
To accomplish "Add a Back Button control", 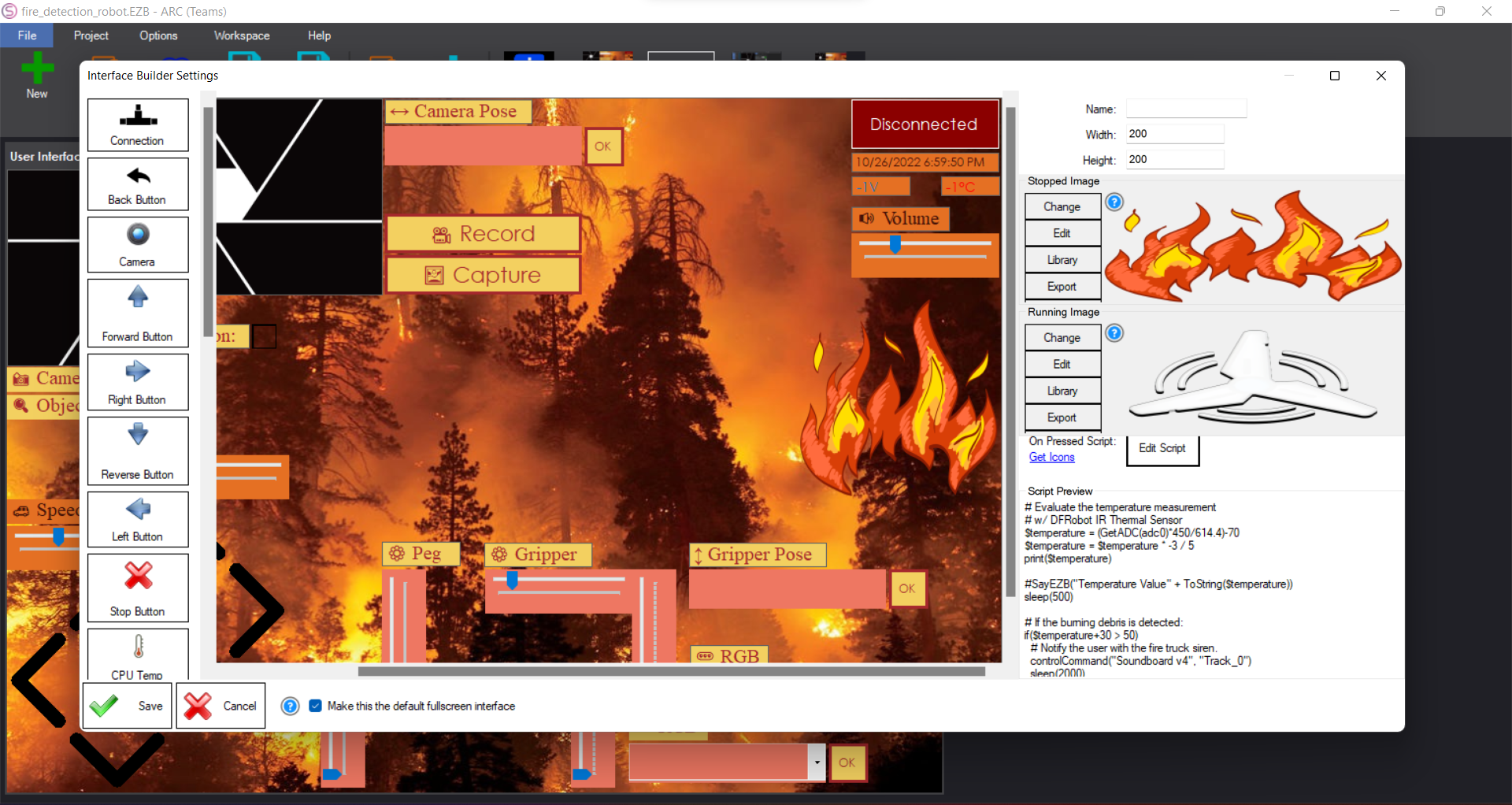I will coord(138,184).
